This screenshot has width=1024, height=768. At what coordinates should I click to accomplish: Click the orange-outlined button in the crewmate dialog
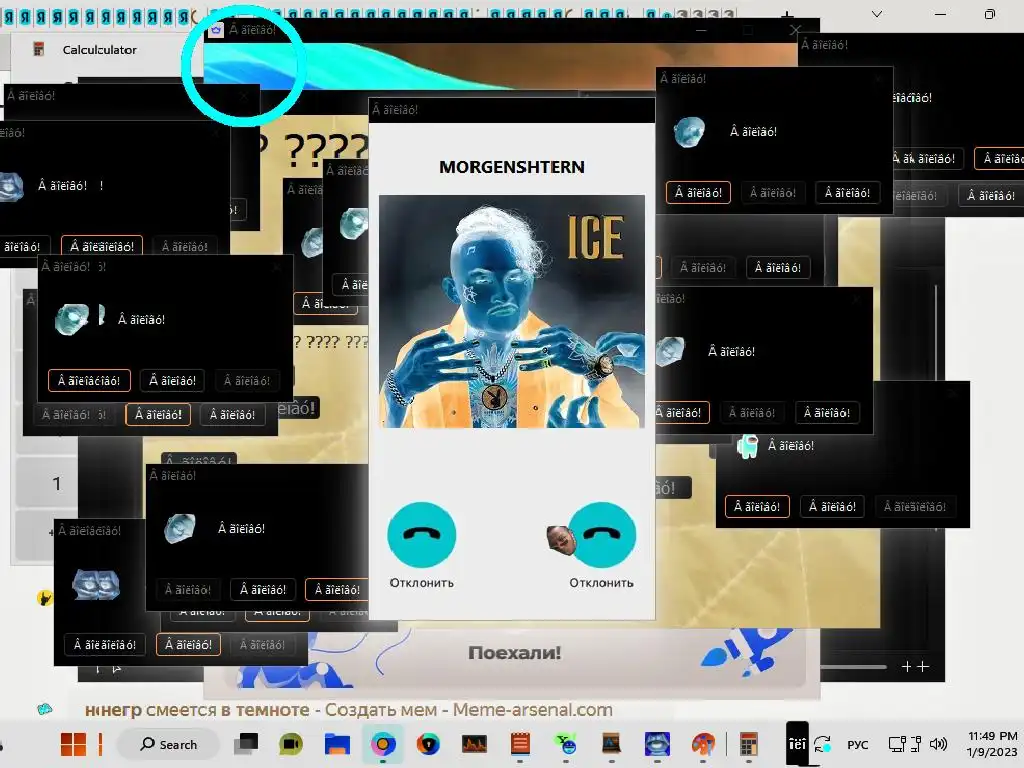pos(757,506)
